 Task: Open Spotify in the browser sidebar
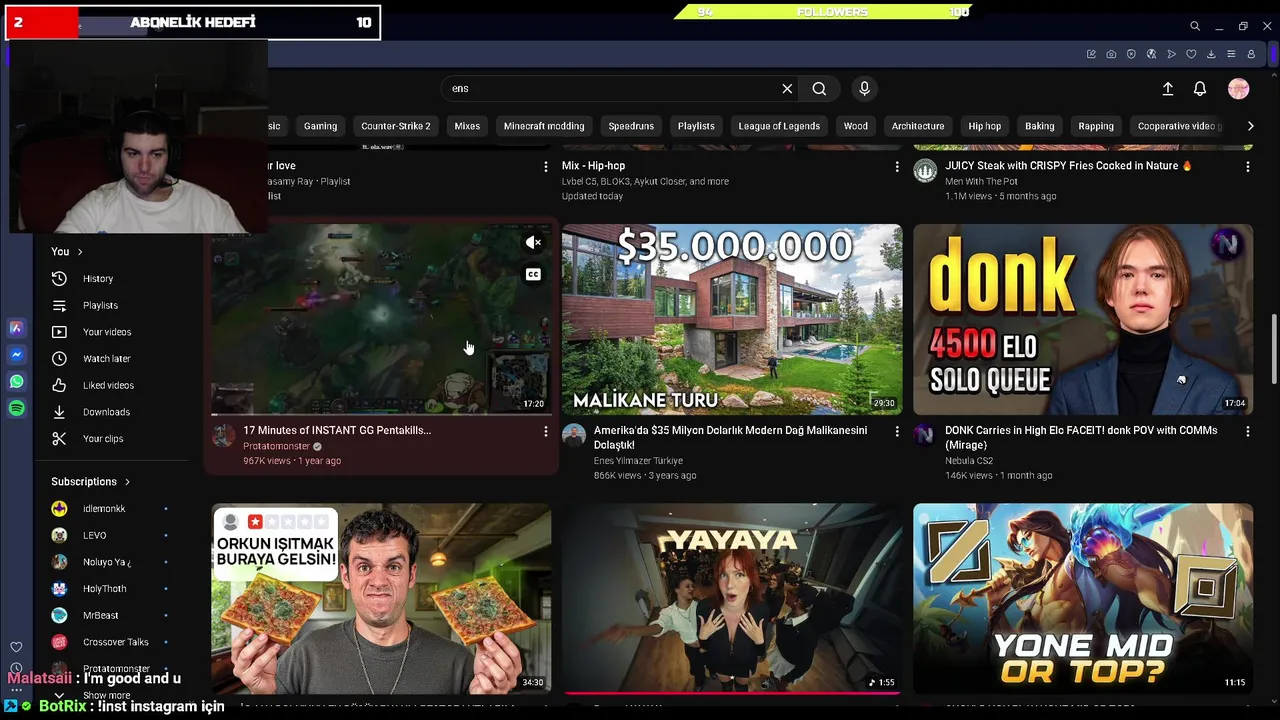click(16, 408)
